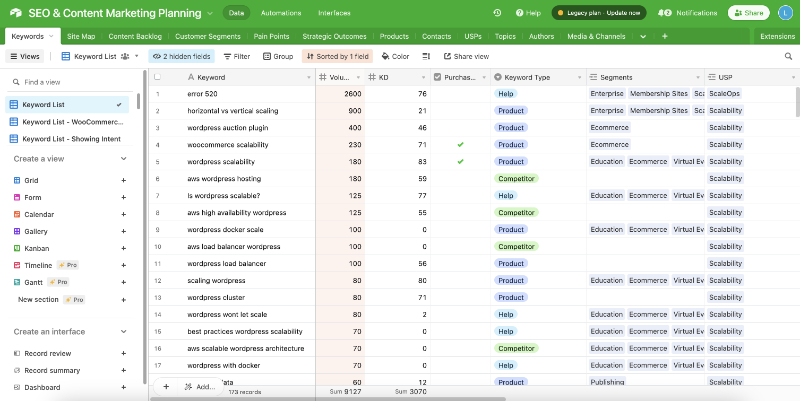Image resolution: width=800 pixels, height=401 pixels.
Task: Click the Add button beside the plus
Action: point(201,387)
